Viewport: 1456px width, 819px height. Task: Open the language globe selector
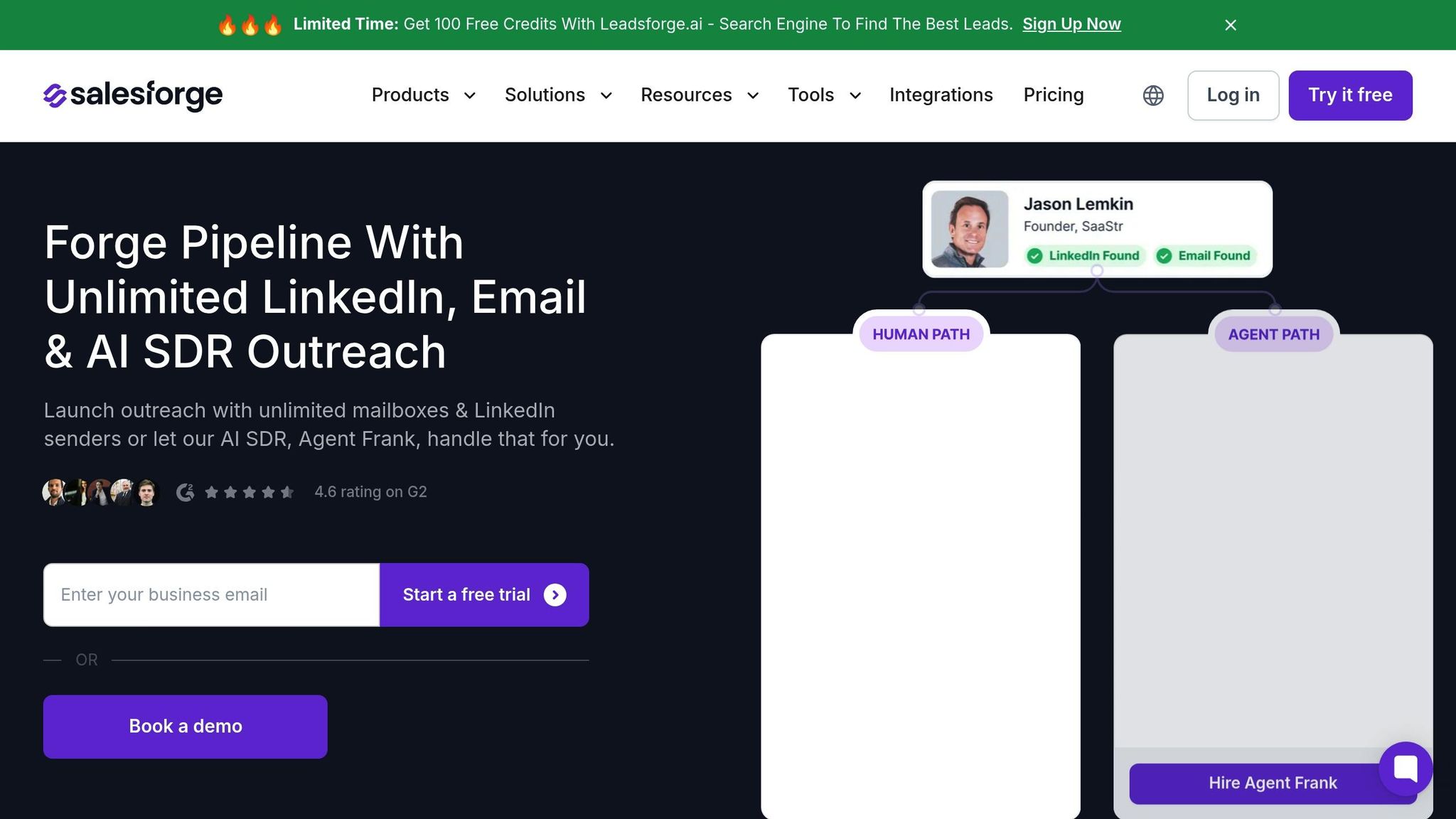[1153, 95]
